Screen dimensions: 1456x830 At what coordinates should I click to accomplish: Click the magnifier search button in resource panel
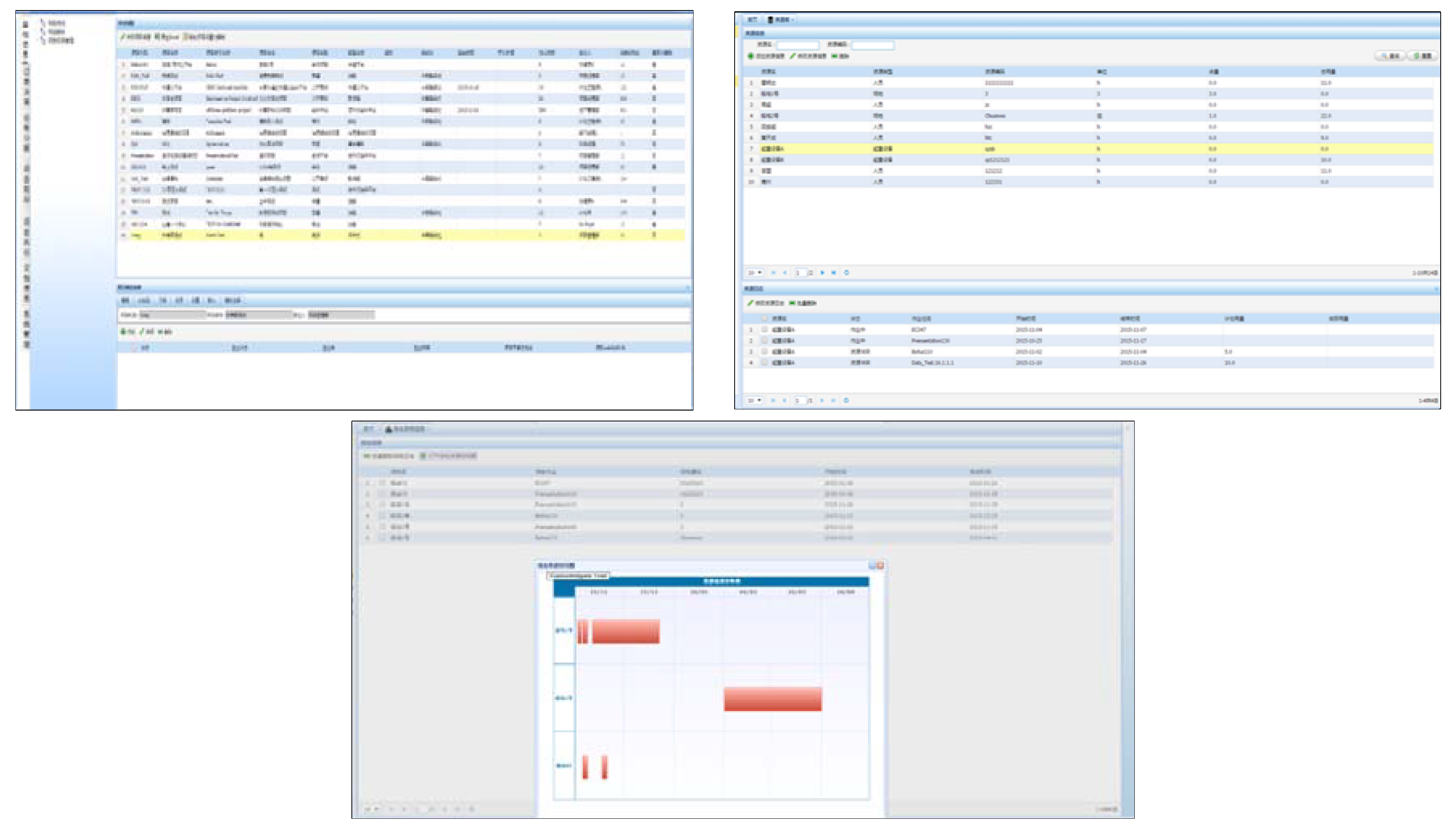click(1390, 56)
